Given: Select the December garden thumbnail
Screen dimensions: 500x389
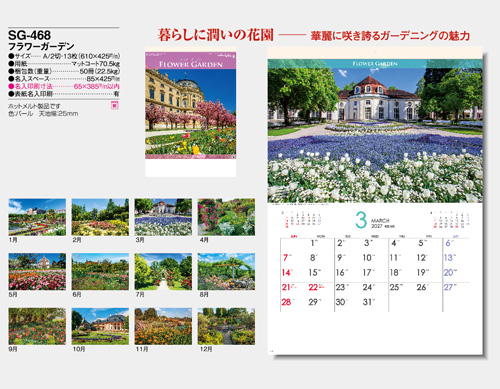Looking at the screenshot, I should coord(226,326).
